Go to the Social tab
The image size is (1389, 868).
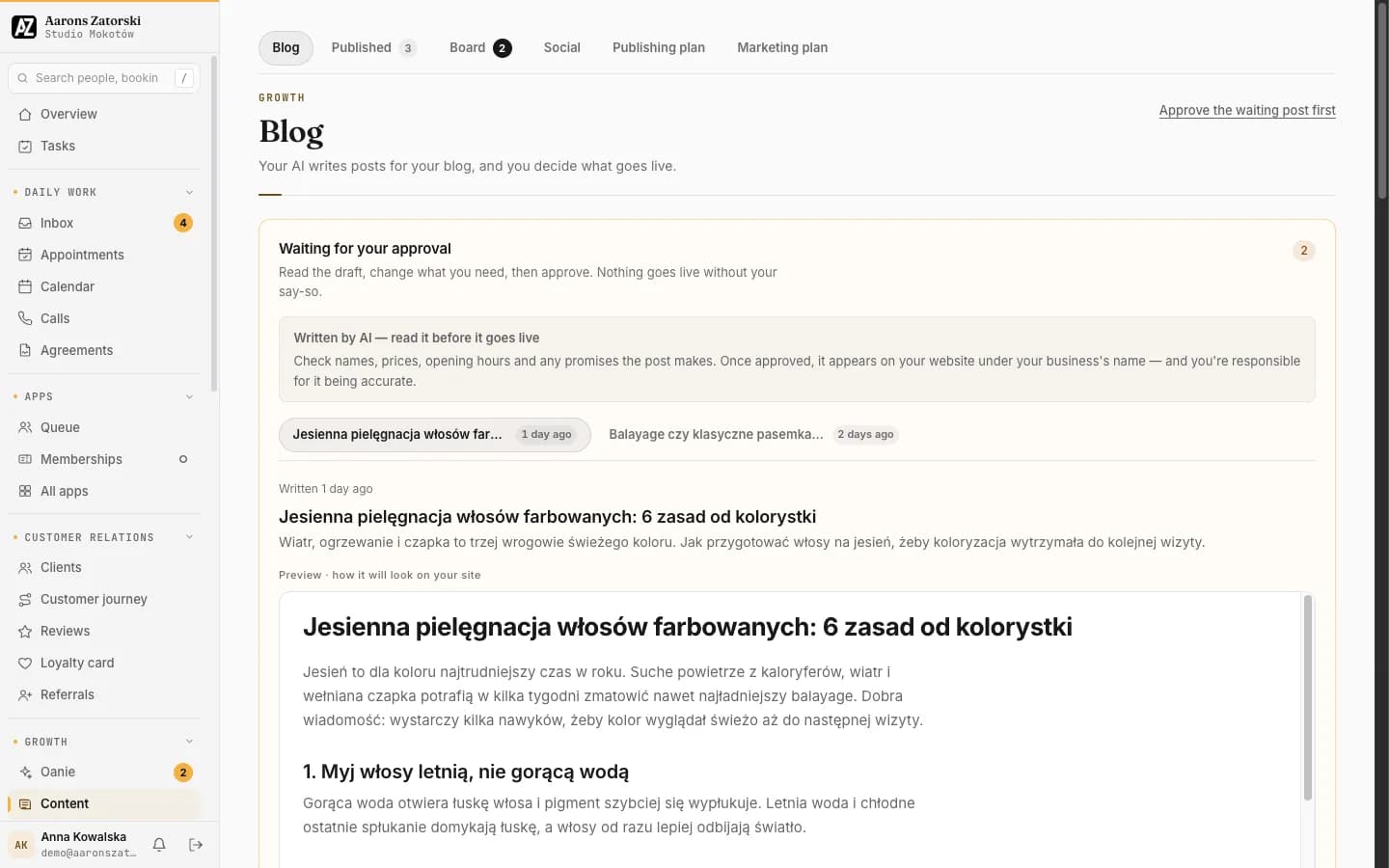[562, 48]
